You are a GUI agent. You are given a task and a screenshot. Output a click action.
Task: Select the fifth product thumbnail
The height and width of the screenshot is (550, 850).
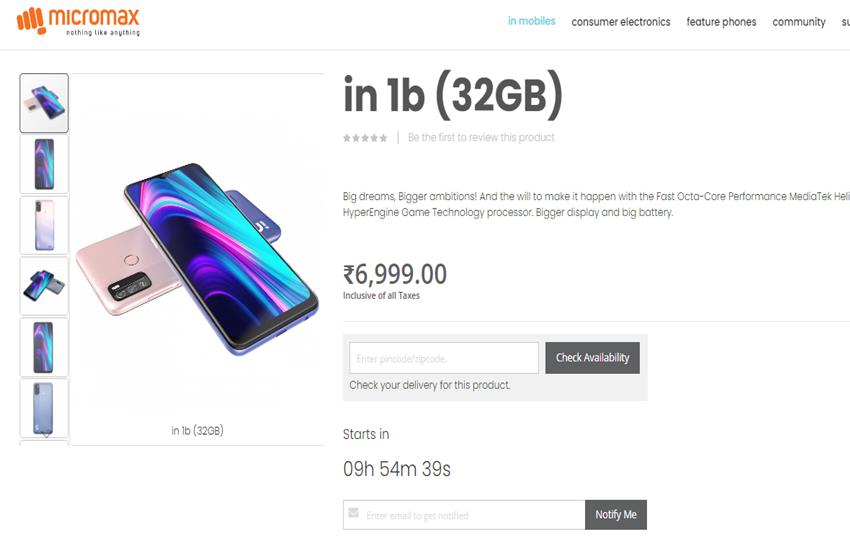(x=44, y=347)
